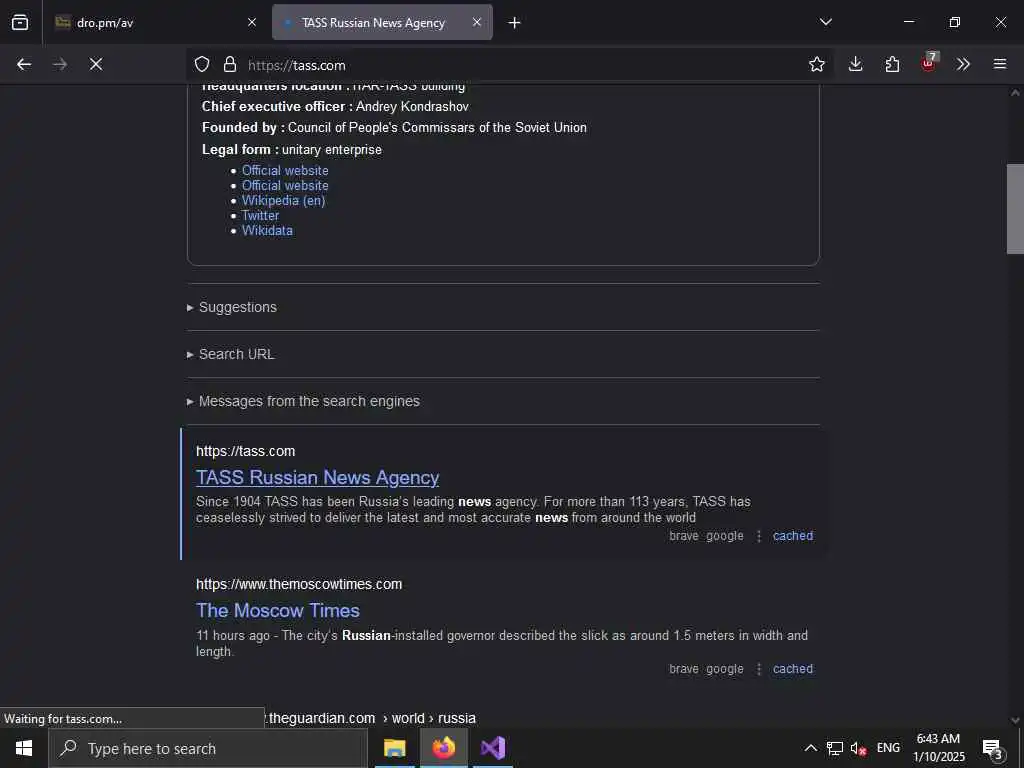Click Chief executive officer Andrey Kondrashov line

335,106
